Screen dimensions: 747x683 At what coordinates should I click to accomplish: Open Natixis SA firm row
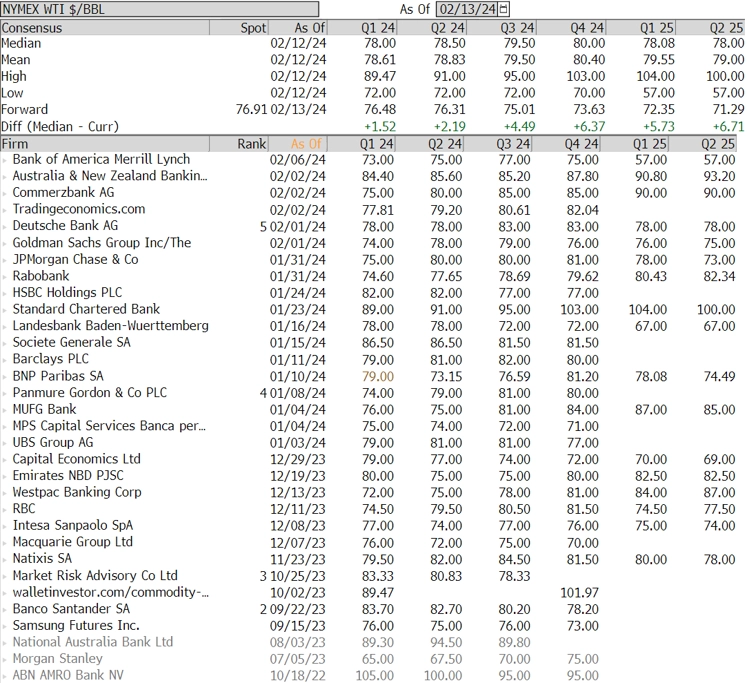[x=368, y=559]
